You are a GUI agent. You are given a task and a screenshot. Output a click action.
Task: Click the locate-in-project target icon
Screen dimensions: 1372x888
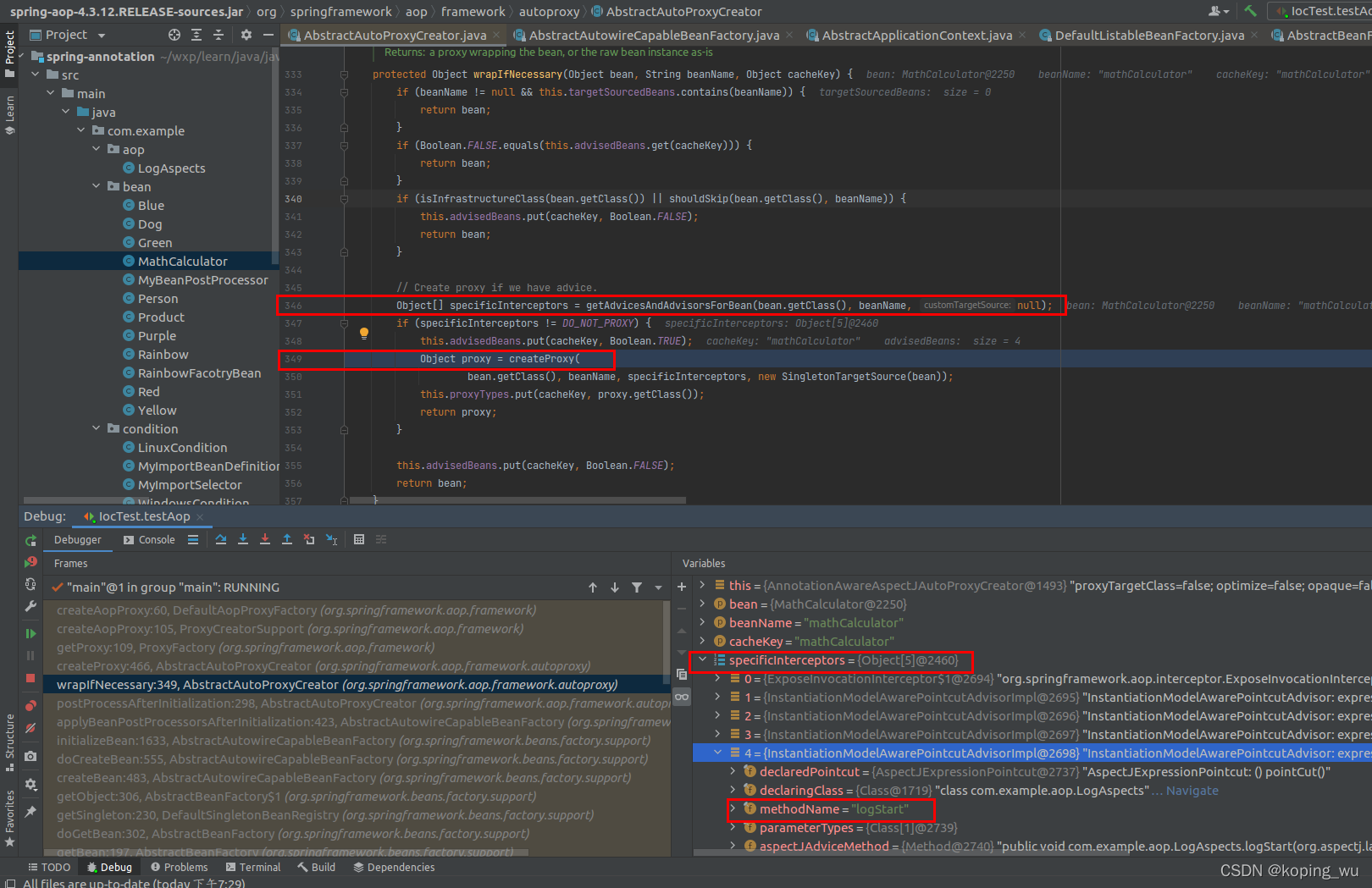pyautogui.click(x=174, y=35)
